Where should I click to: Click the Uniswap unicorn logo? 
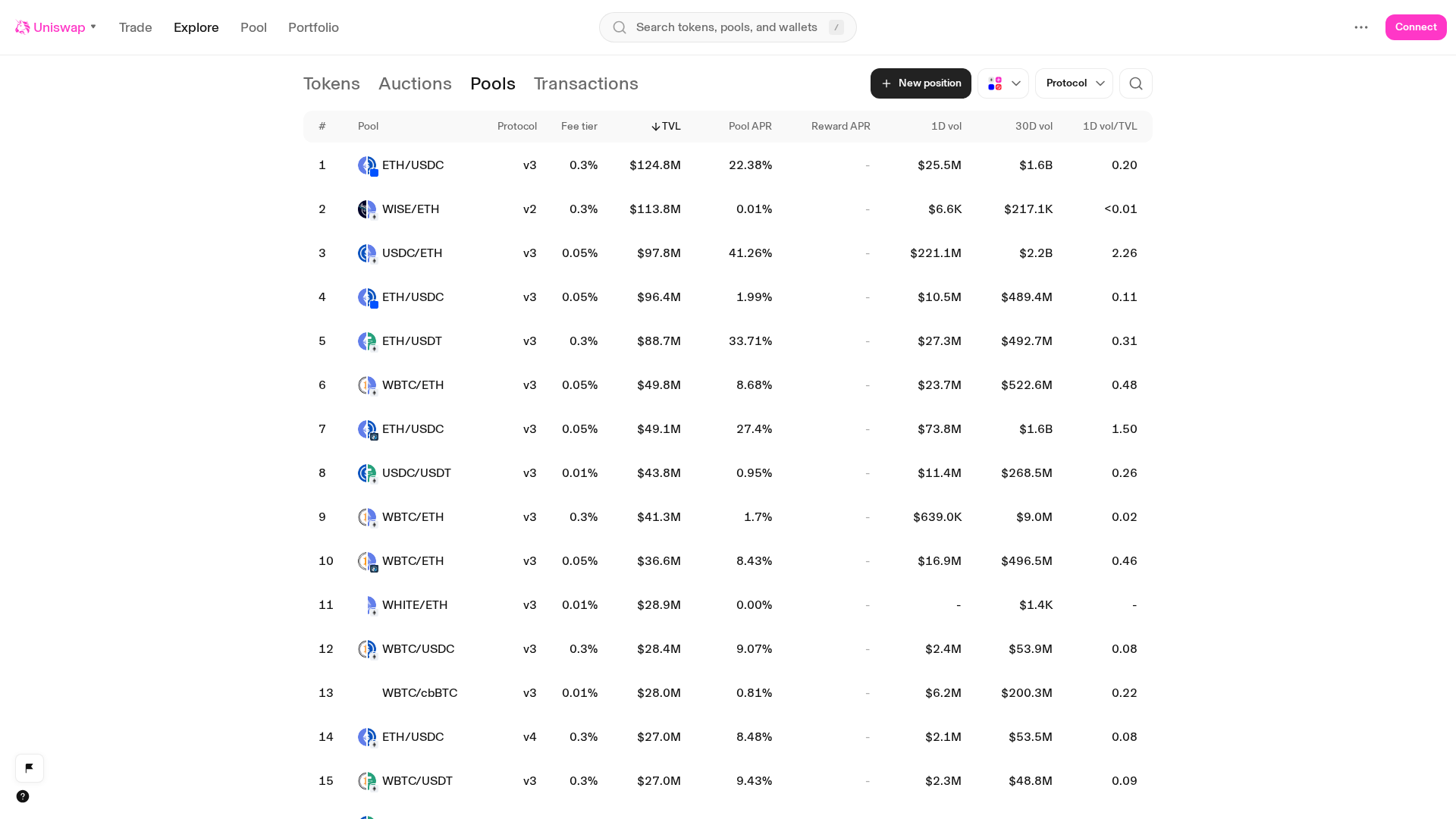click(23, 27)
